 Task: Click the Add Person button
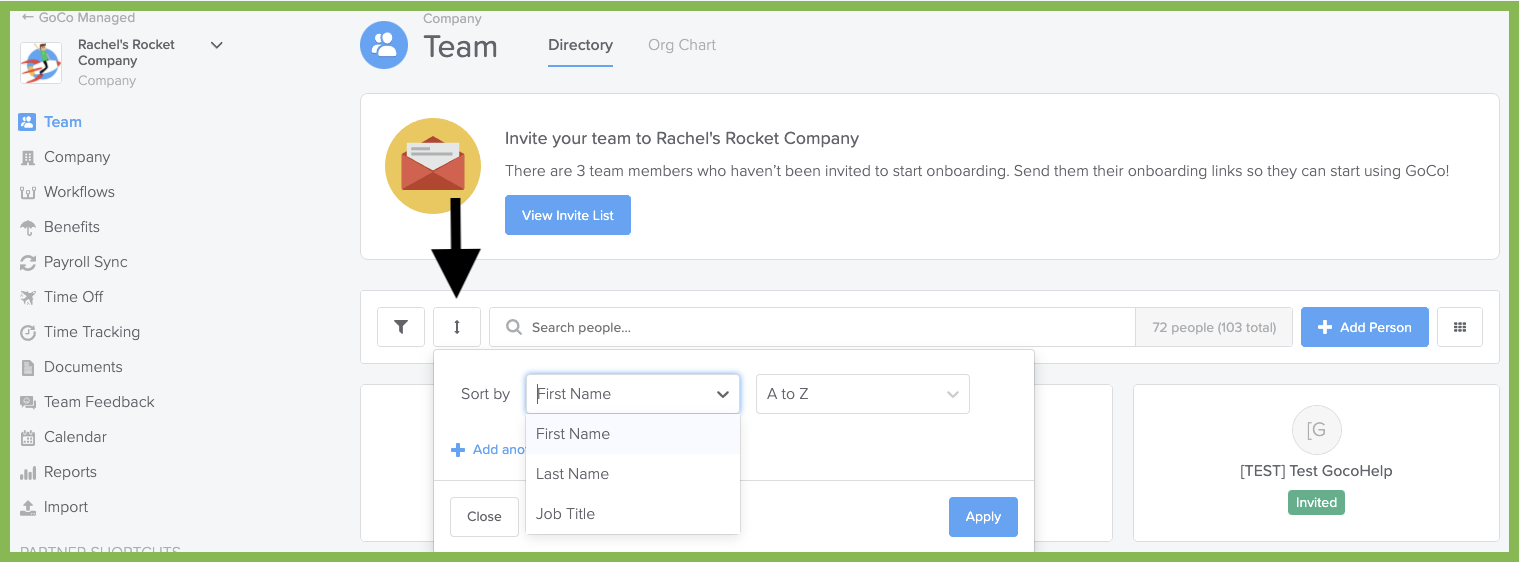tap(1365, 327)
